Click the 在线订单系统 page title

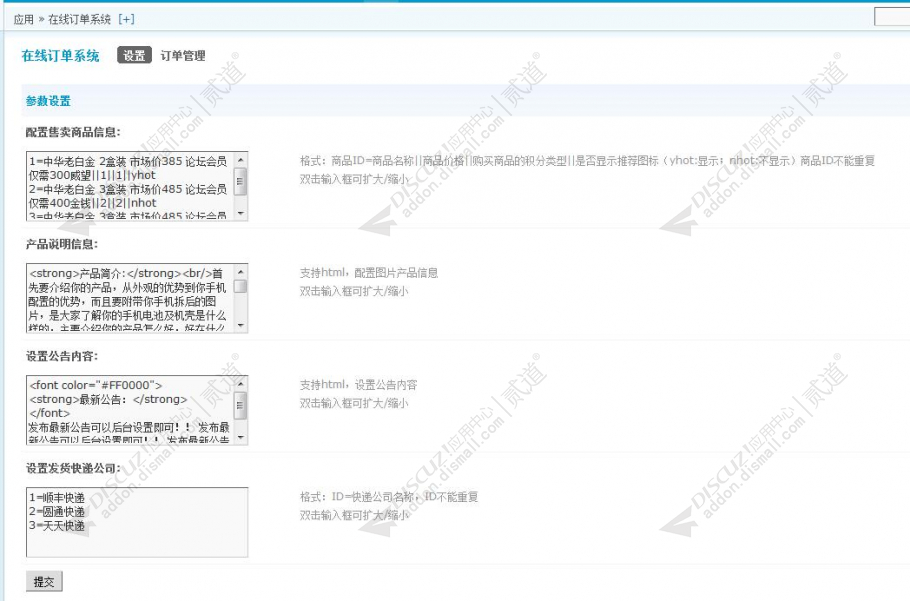(x=60, y=55)
